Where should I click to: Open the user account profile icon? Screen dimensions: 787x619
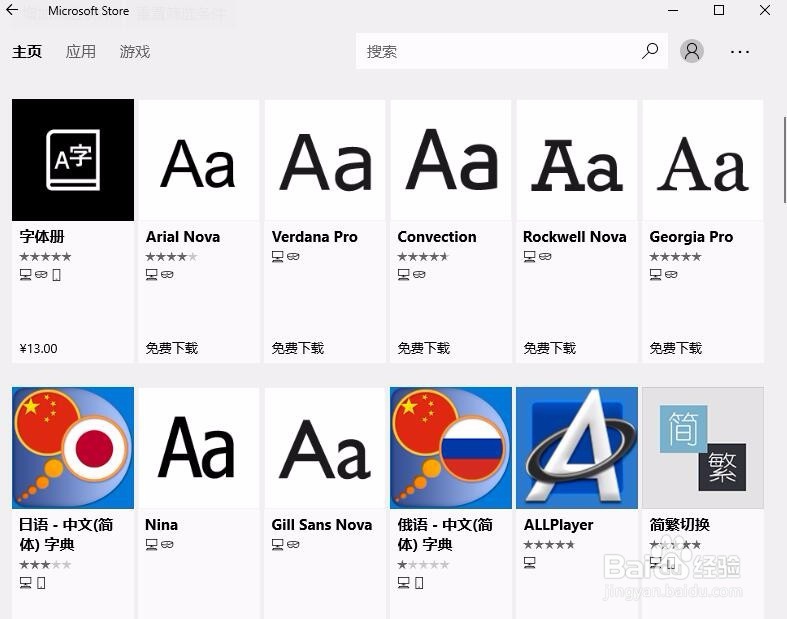[692, 51]
